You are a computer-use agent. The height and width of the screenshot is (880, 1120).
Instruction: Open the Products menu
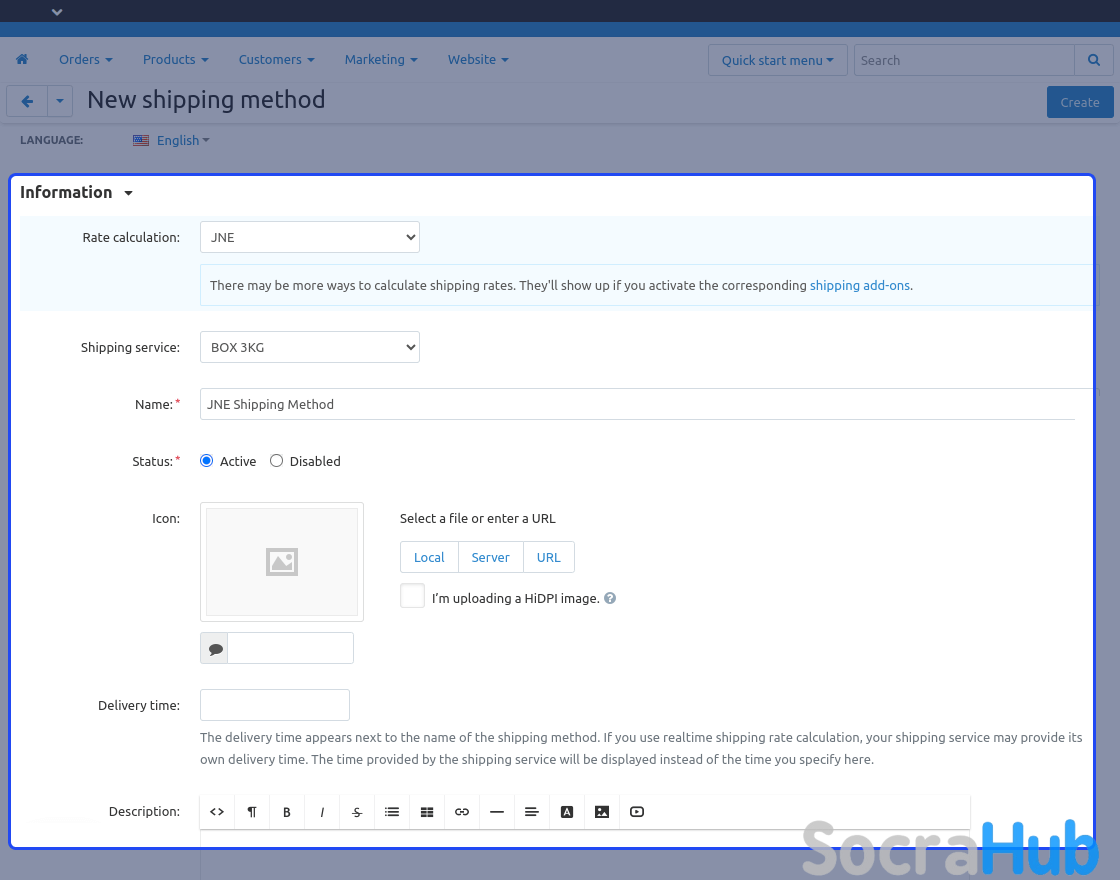tap(175, 60)
